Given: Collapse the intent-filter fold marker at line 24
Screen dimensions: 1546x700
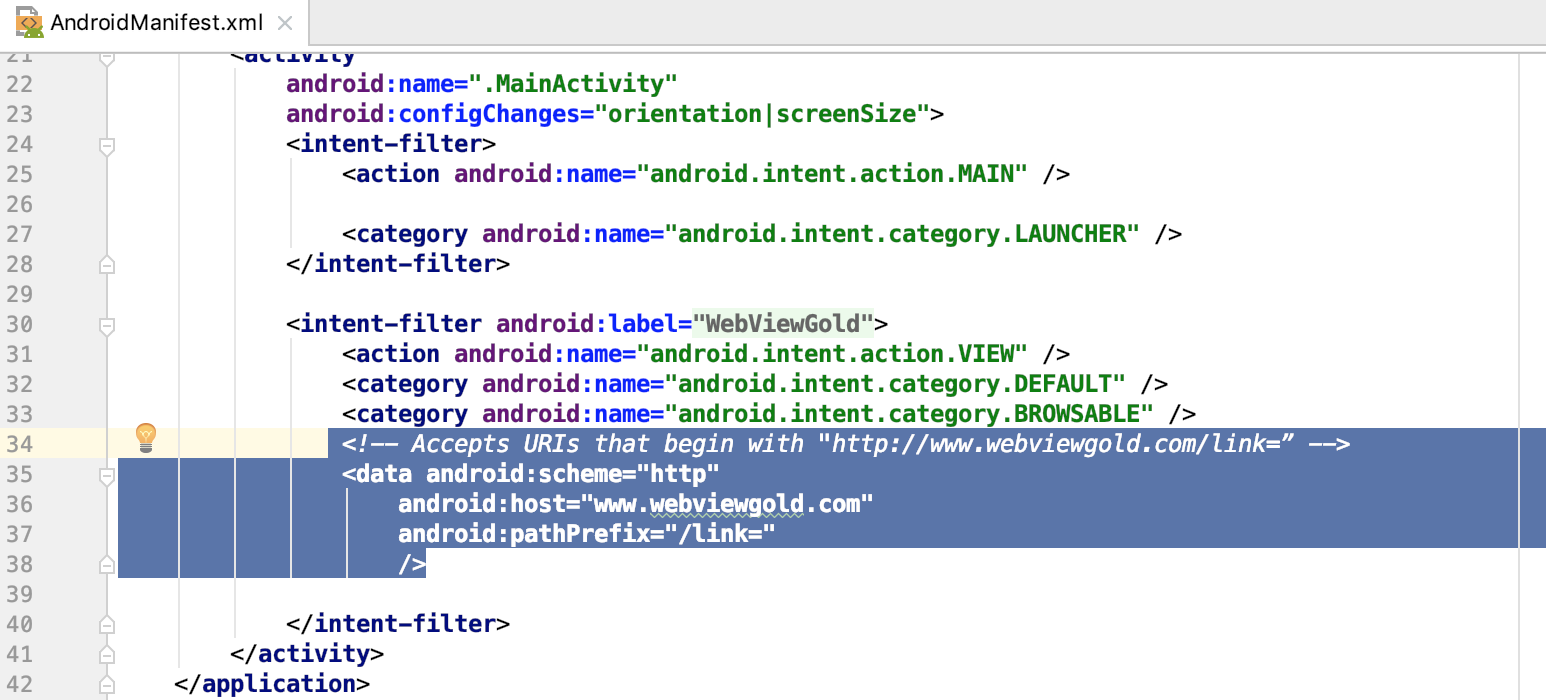Looking at the screenshot, I should point(107,145).
